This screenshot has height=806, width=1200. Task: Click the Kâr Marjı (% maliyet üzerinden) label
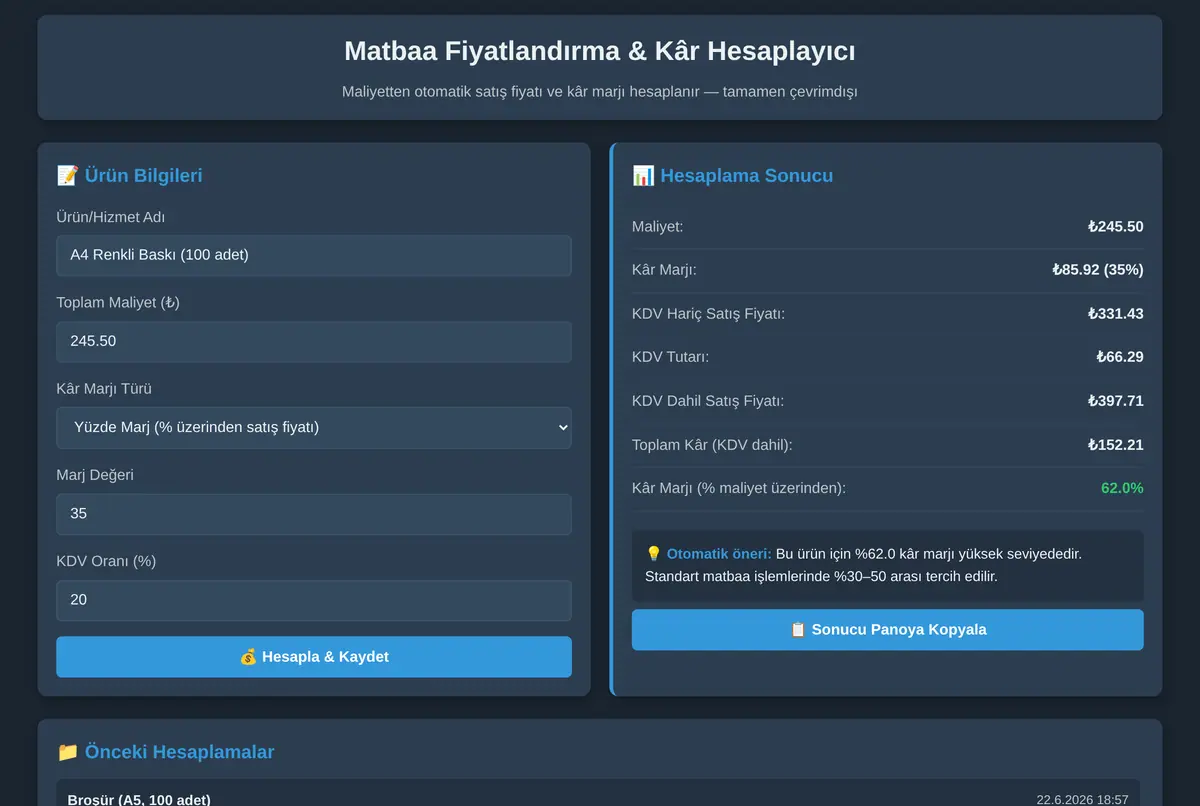[739, 488]
